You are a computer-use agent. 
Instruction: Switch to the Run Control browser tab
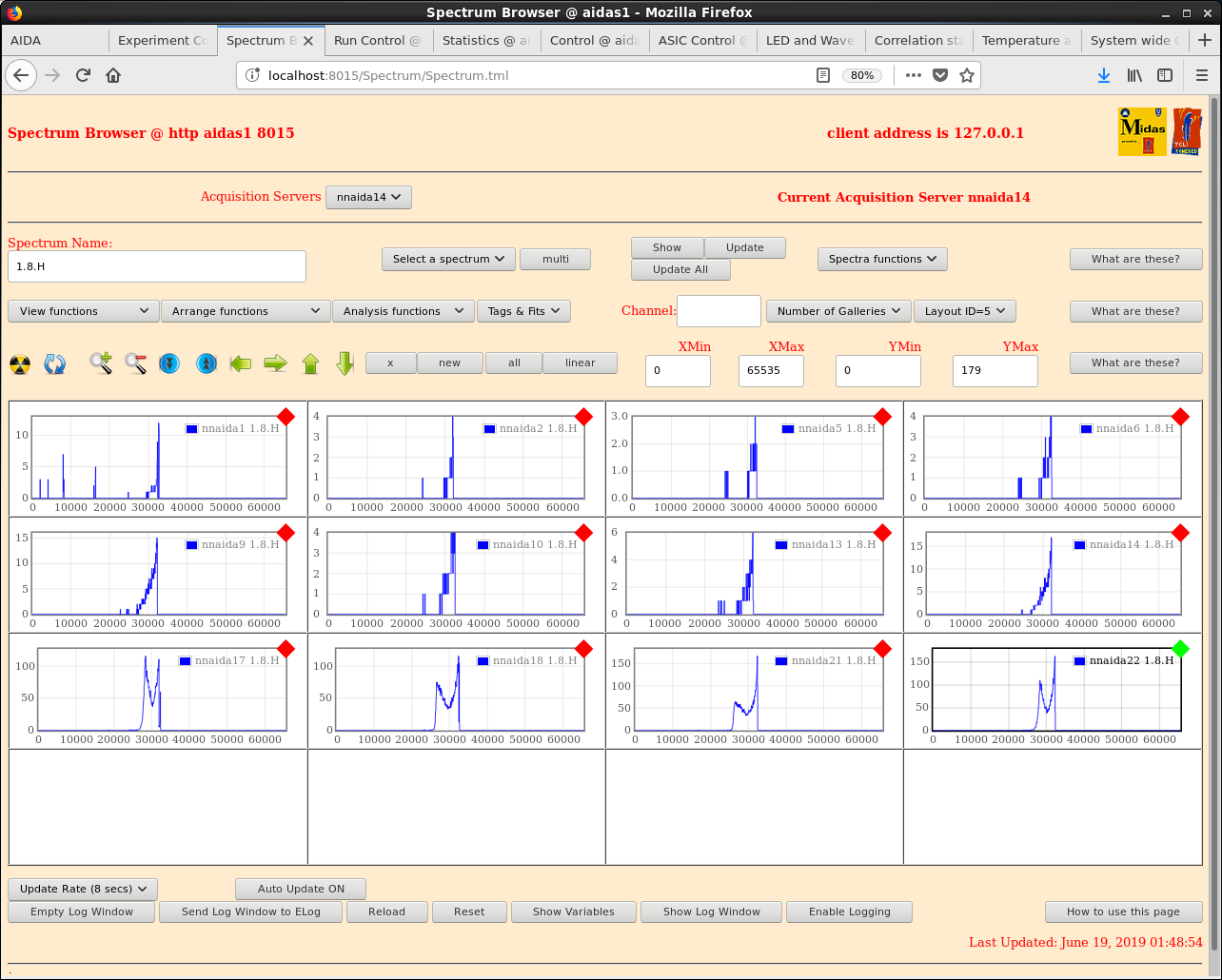click(x=378, y=40)
